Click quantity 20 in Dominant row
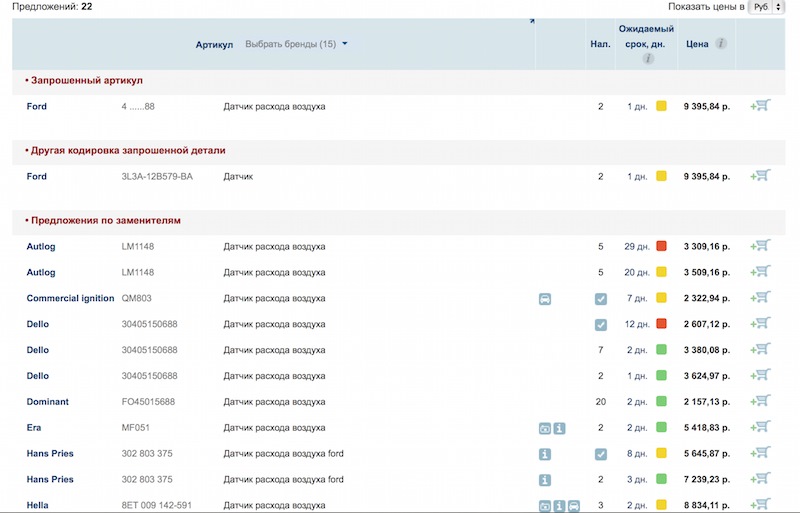The width and height of the screenshot is (800, 513). pos(601,402)
